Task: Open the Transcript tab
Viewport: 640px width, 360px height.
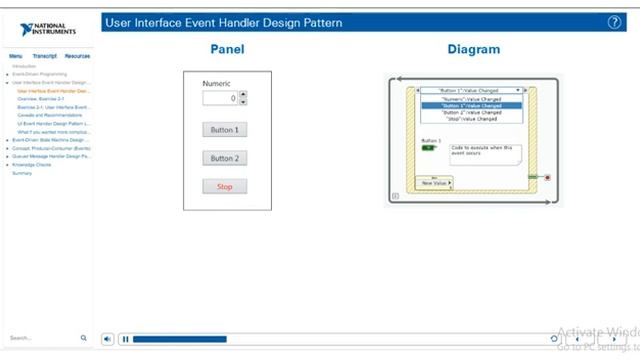Action: [44, 56]
